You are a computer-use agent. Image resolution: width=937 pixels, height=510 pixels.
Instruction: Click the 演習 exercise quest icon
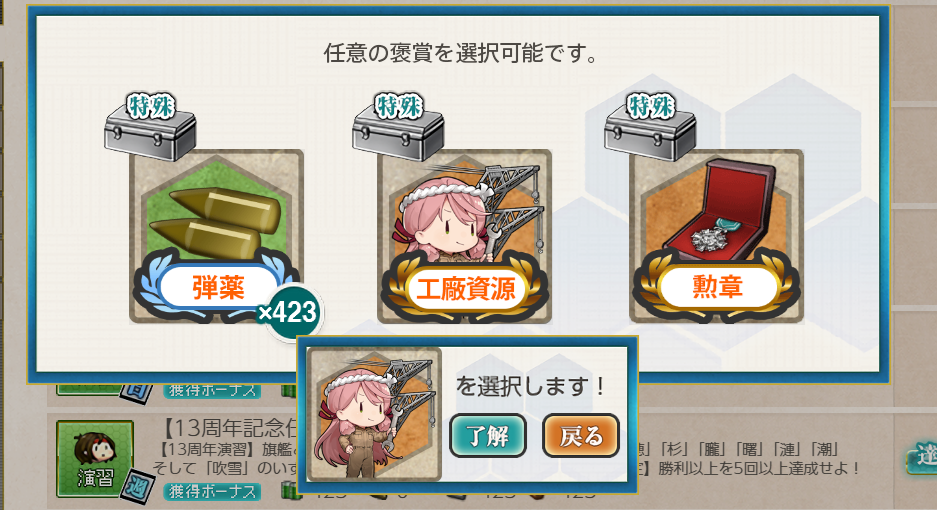tap(95, 459)
